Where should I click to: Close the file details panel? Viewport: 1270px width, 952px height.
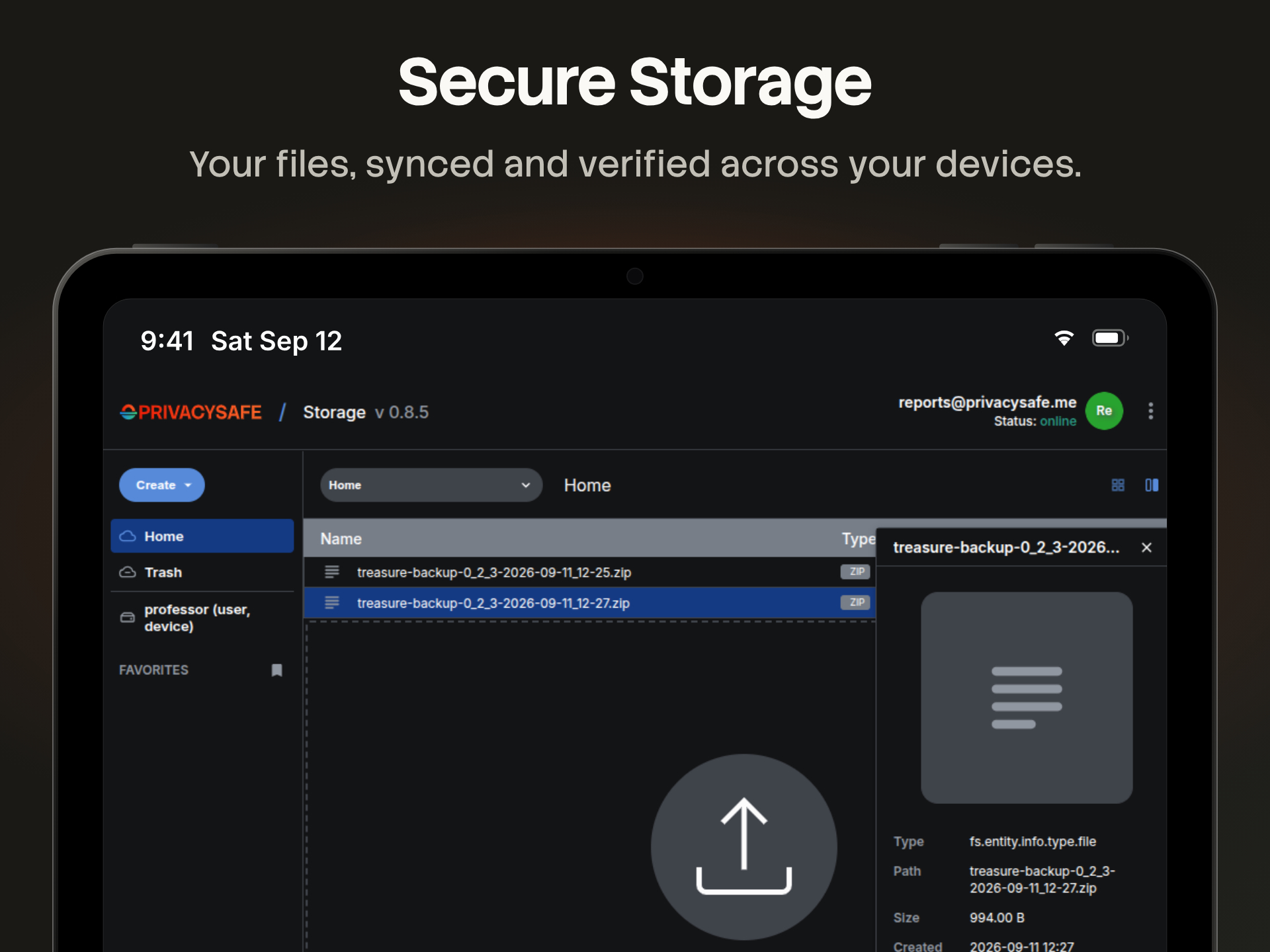pos(1147,547)
